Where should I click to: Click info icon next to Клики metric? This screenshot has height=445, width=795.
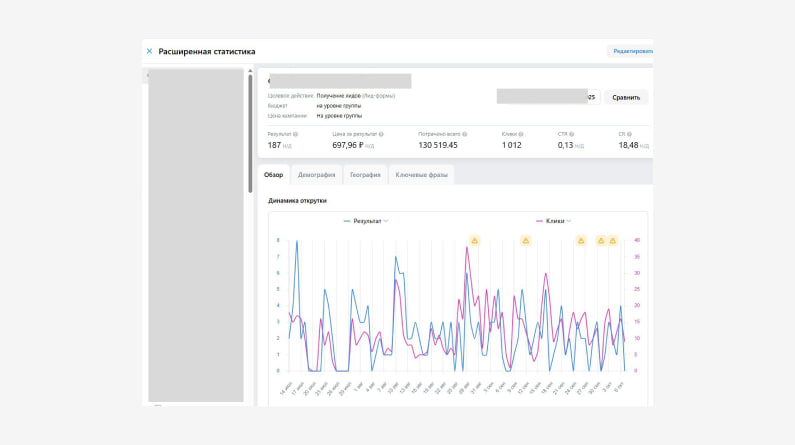click(520, 134)
